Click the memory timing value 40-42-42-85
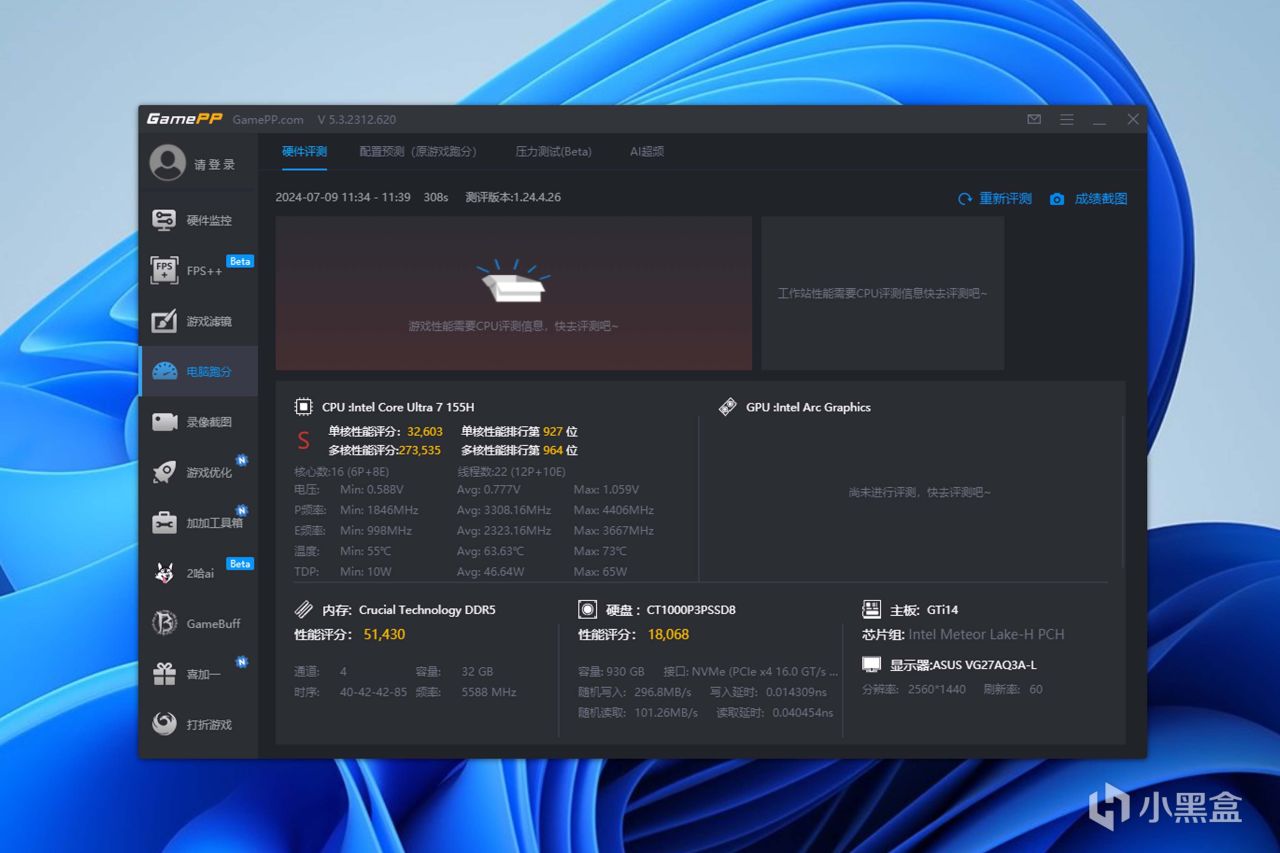The width and height of the screenshot is (1280, 853). point(373,691)
